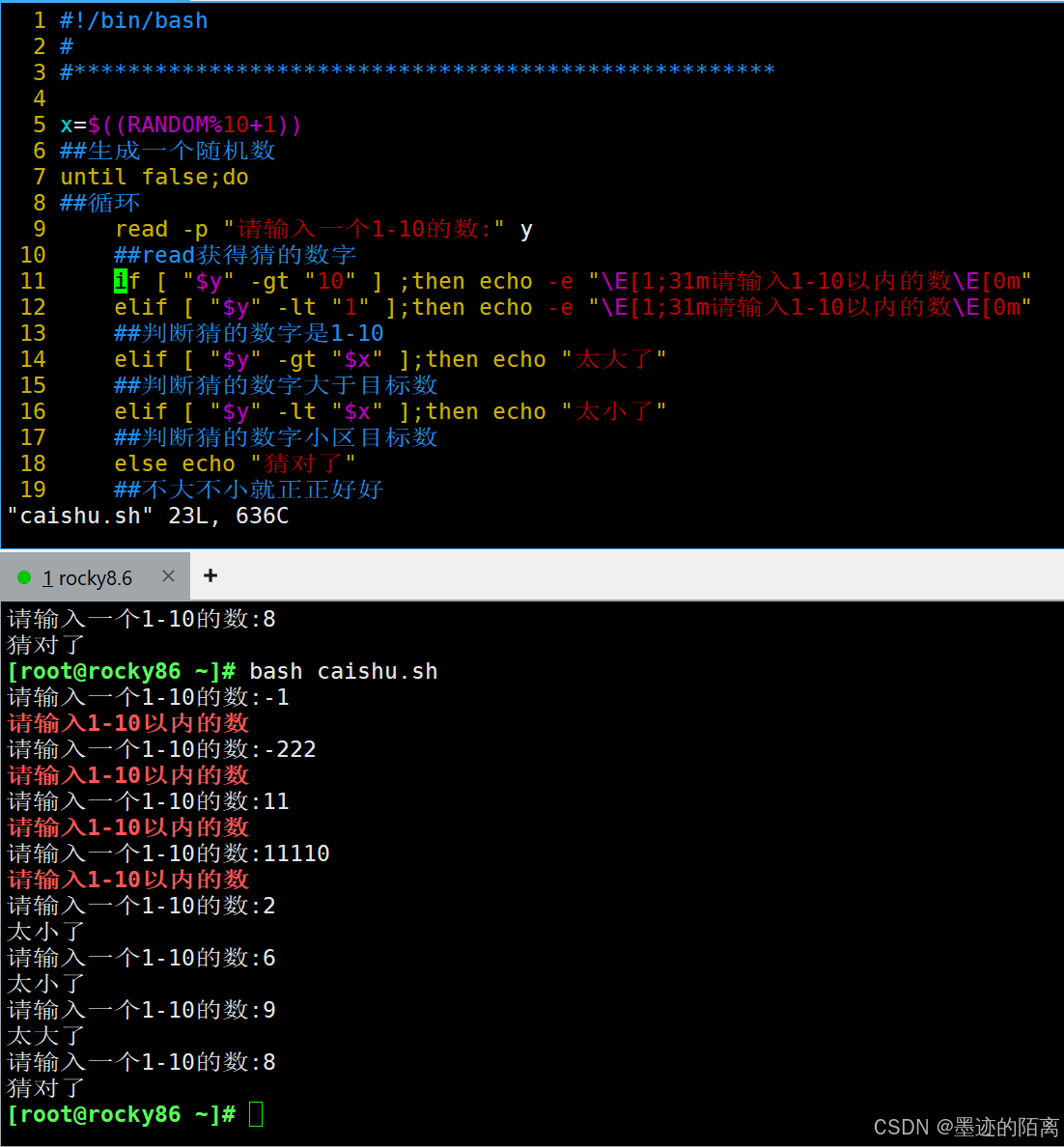Select the red error message '请输入1-10以内的数'
1064x1147 pixels.
pos(127,722)
